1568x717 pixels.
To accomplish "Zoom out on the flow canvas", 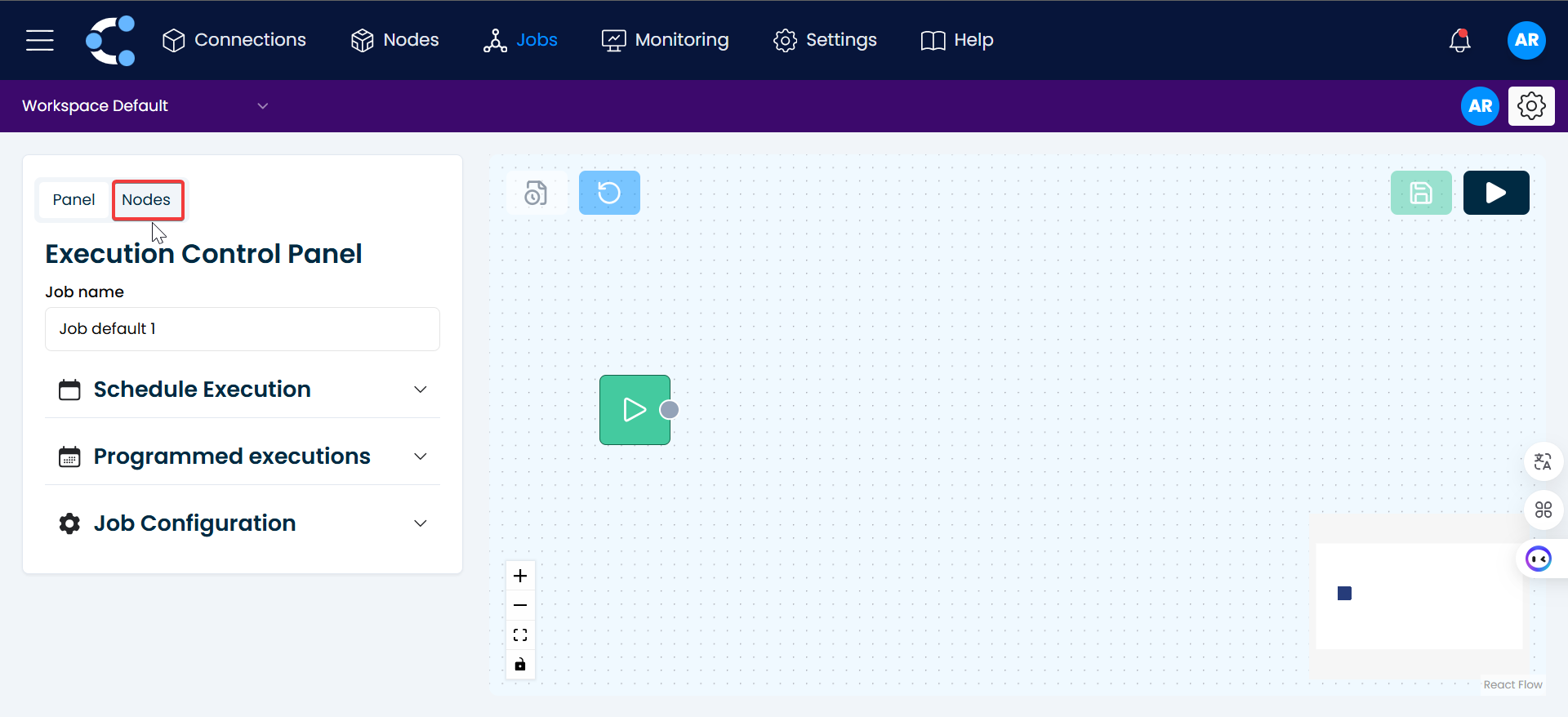I will click(520, 605).
